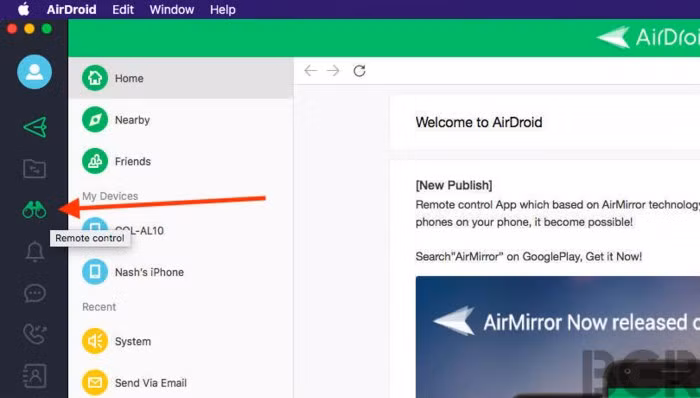Open Remote control binoculars icon
The width and height of the screenshot is (700, 398).
coord(34,209)
